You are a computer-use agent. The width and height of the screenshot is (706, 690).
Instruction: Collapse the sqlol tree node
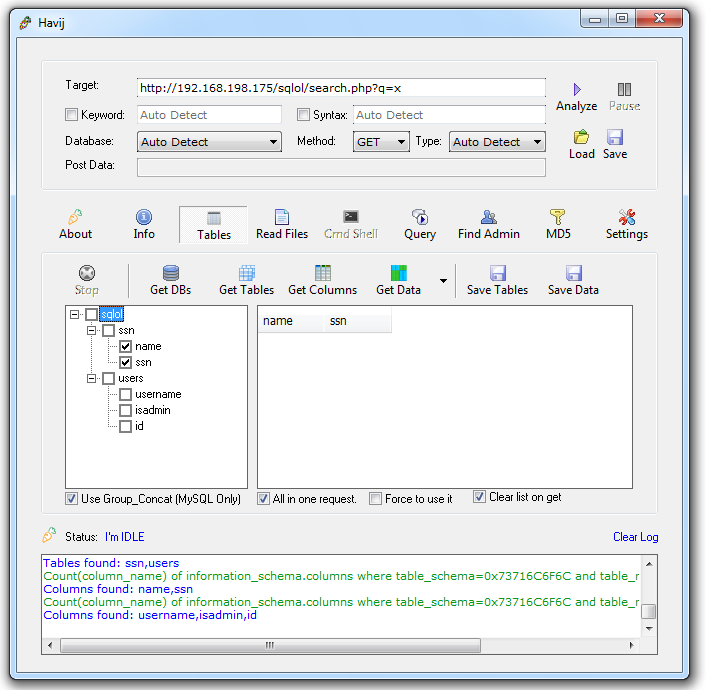(75, 314)
